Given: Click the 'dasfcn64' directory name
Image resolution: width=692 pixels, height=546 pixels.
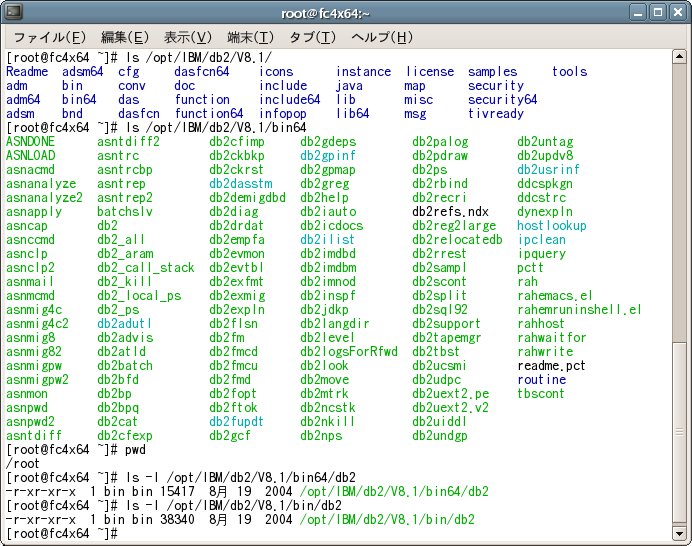Looking at the screenshot, I should point(202,72).
